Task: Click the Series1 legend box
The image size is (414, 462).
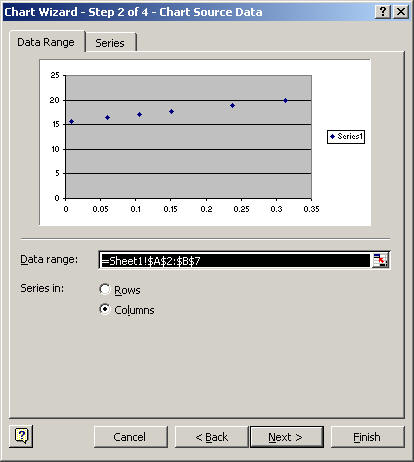Action: (x=346, y=137)
